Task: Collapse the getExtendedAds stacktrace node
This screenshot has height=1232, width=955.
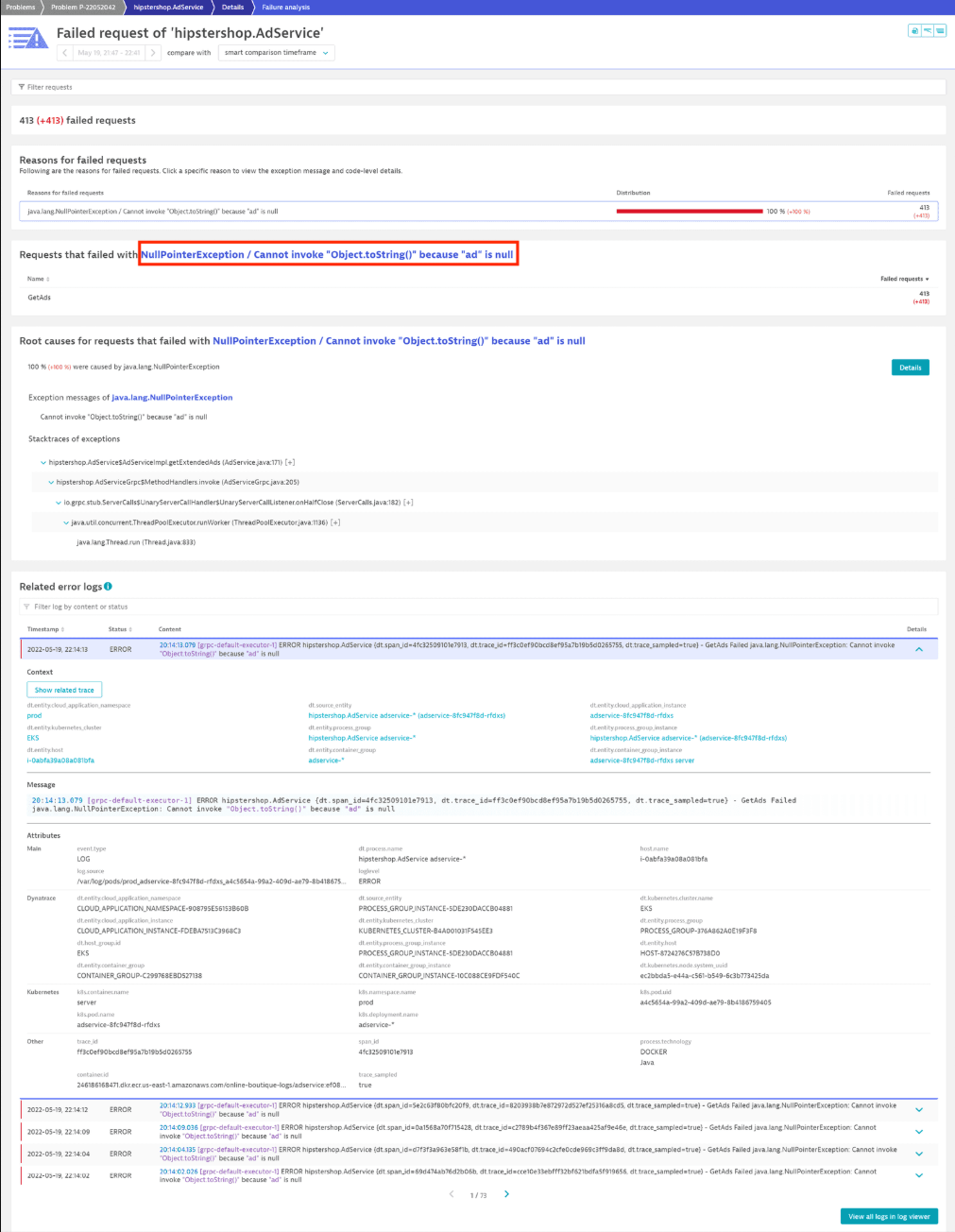Action: point(43,463)
